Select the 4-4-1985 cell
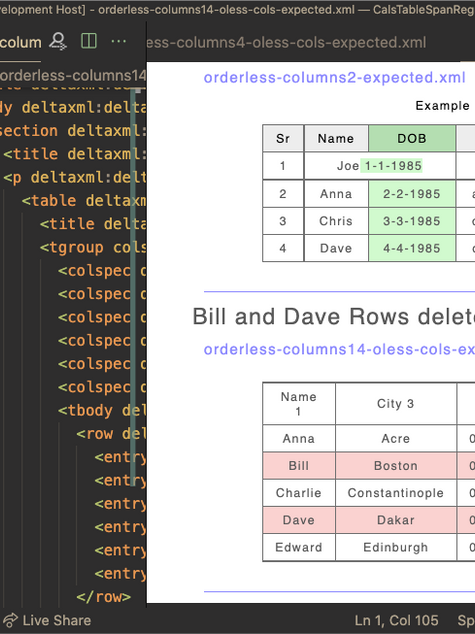475x634 pixels. (x=412, y=248)
